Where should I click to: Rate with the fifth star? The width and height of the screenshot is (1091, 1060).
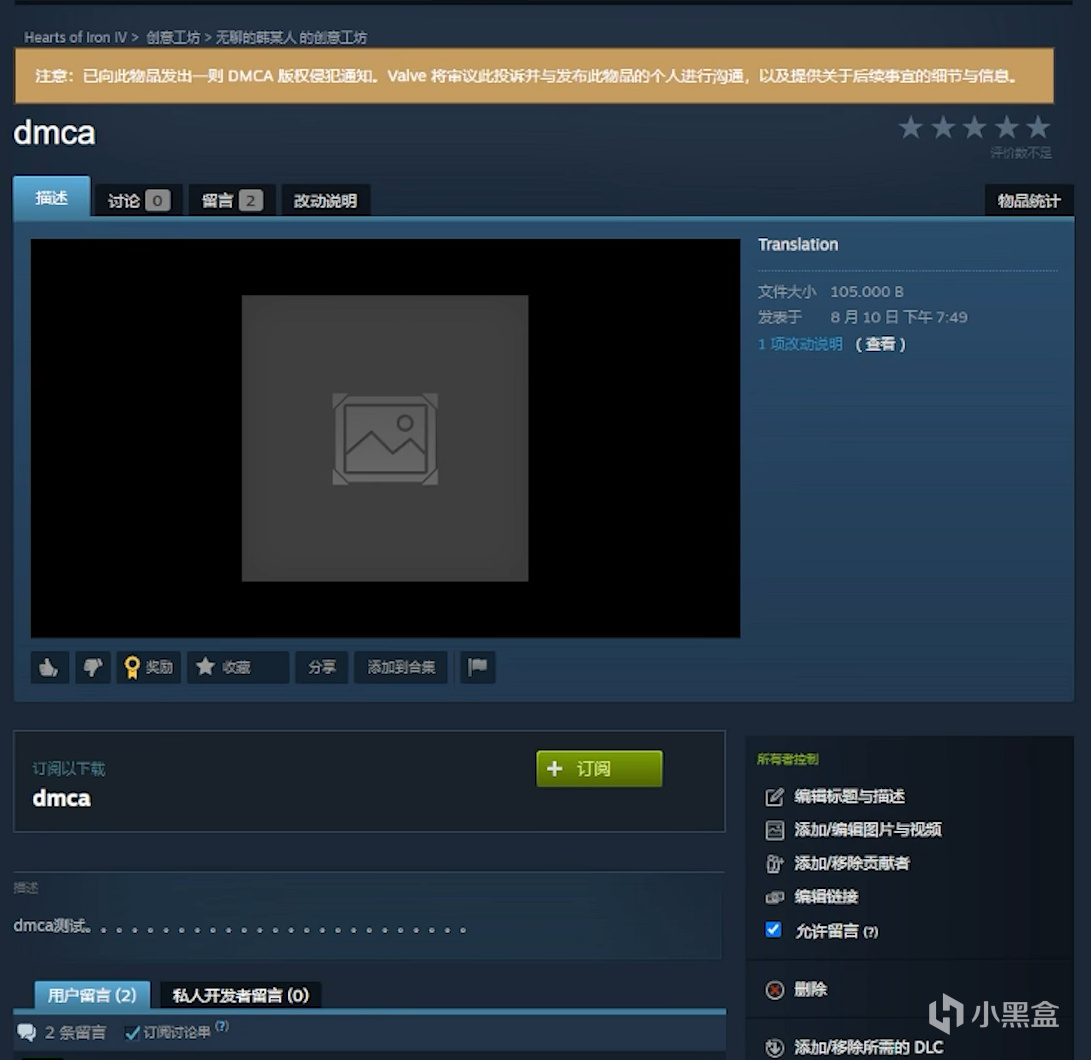tap(1038, 127)
